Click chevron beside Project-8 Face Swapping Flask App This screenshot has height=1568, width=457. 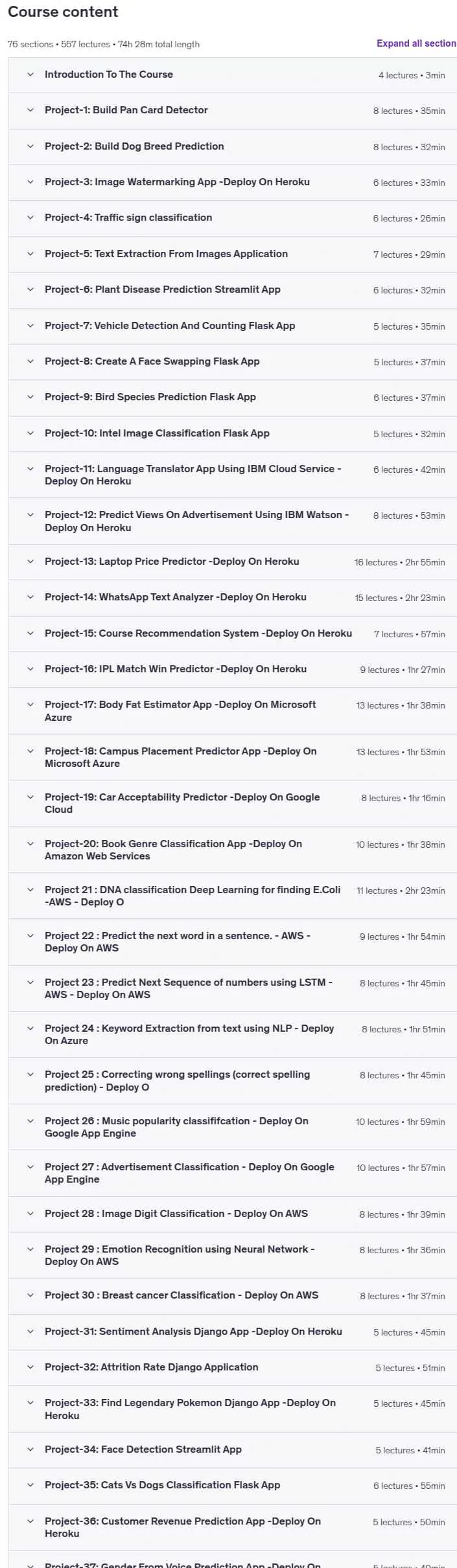coord(30,361)
